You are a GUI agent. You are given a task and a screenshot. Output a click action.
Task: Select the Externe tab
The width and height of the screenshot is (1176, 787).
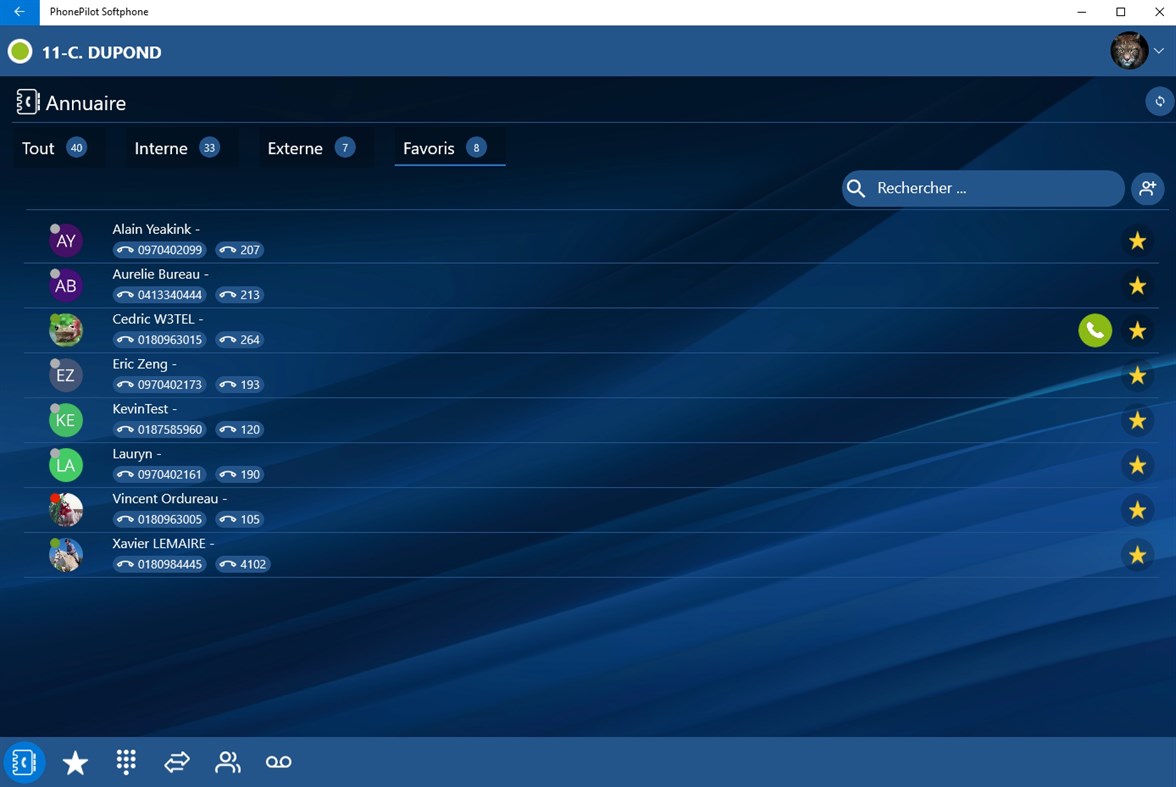(x=295, y=147)
